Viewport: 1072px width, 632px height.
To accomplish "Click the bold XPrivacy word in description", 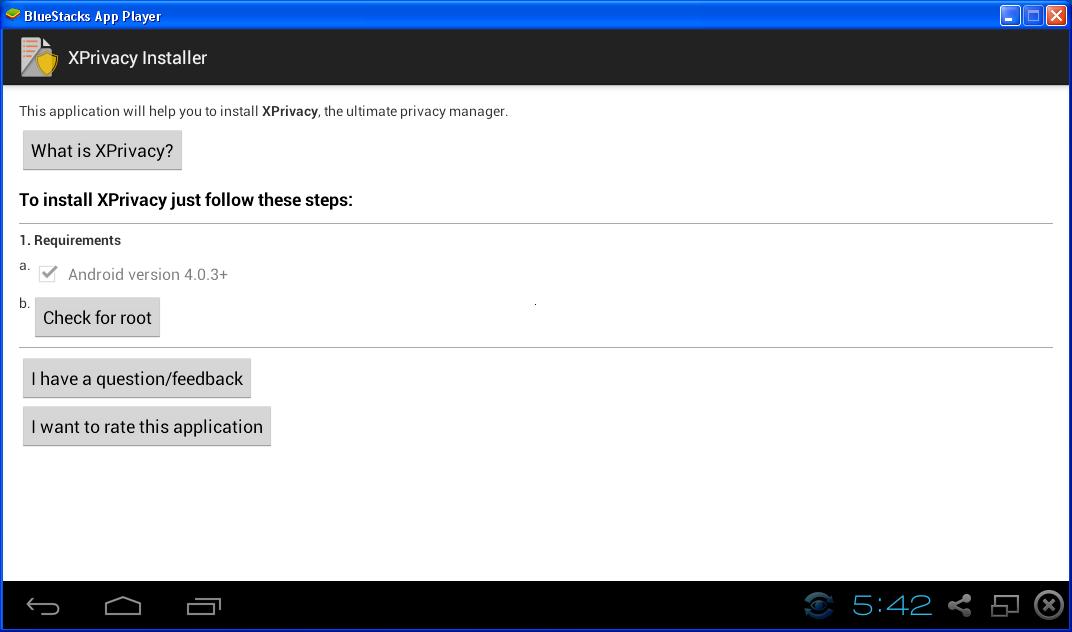I will point(290,111).
